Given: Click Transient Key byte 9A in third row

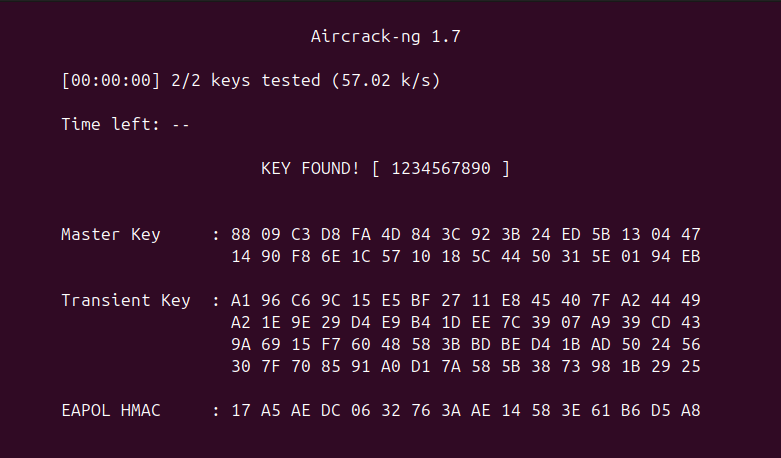Looking at the screenshot, I should pos(241,344).
